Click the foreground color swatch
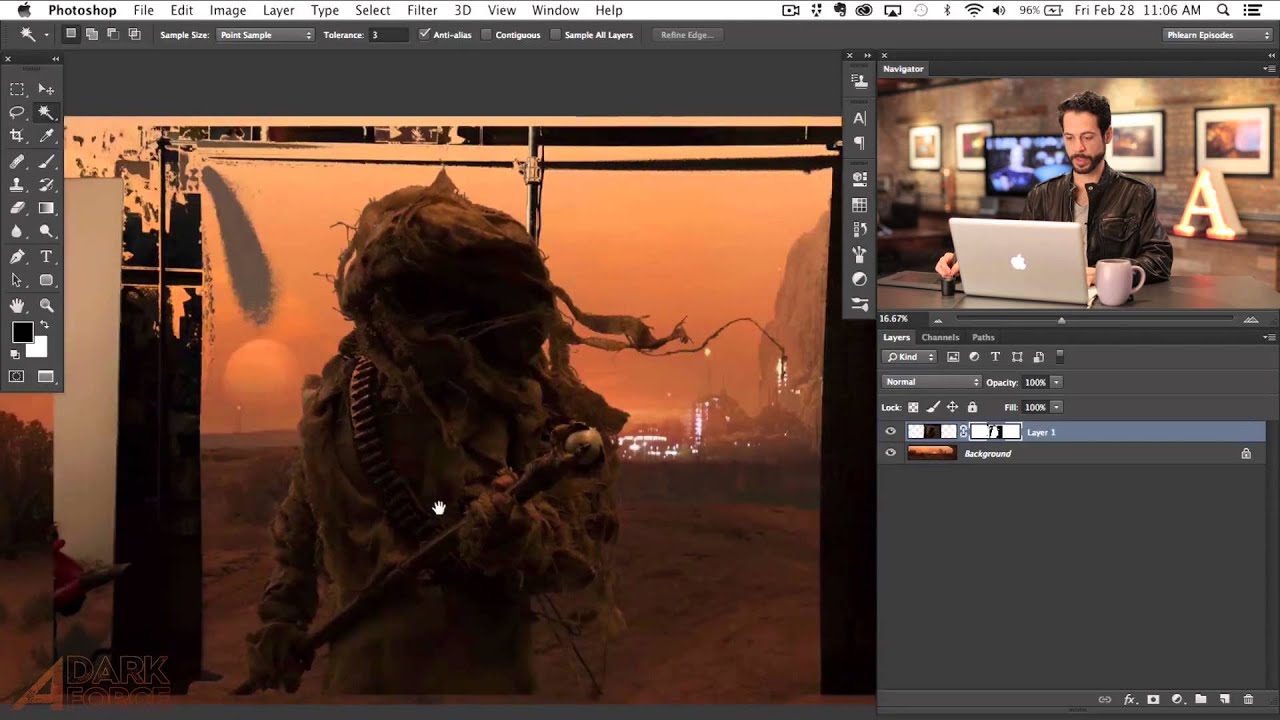 pos(22,332)
